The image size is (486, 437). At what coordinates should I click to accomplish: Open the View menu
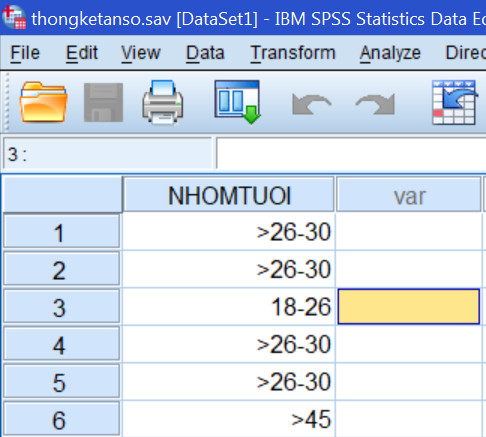tap(141, 53)
